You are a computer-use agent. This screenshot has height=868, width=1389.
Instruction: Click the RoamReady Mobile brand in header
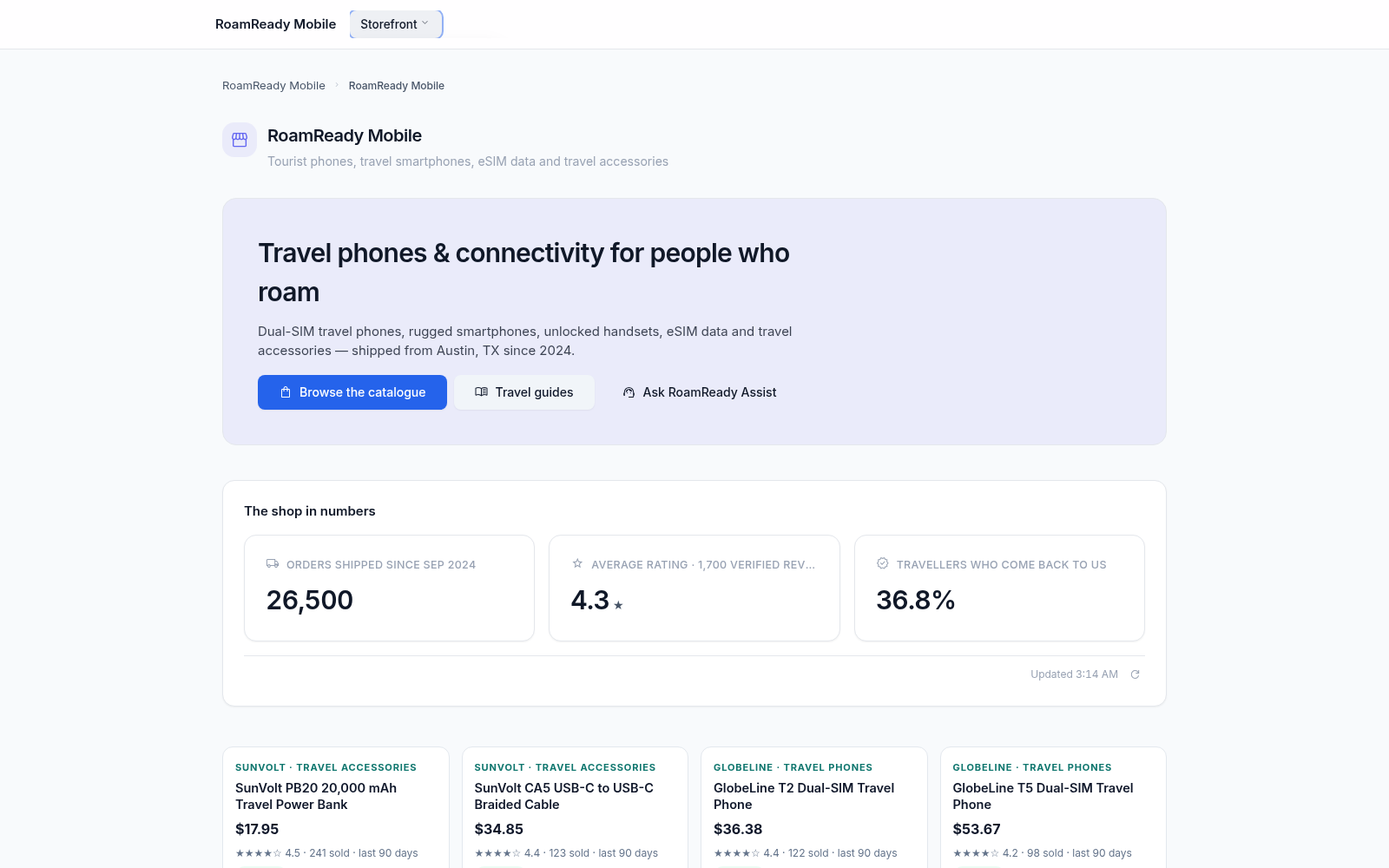pyautogui.click(x=275, y=24)
